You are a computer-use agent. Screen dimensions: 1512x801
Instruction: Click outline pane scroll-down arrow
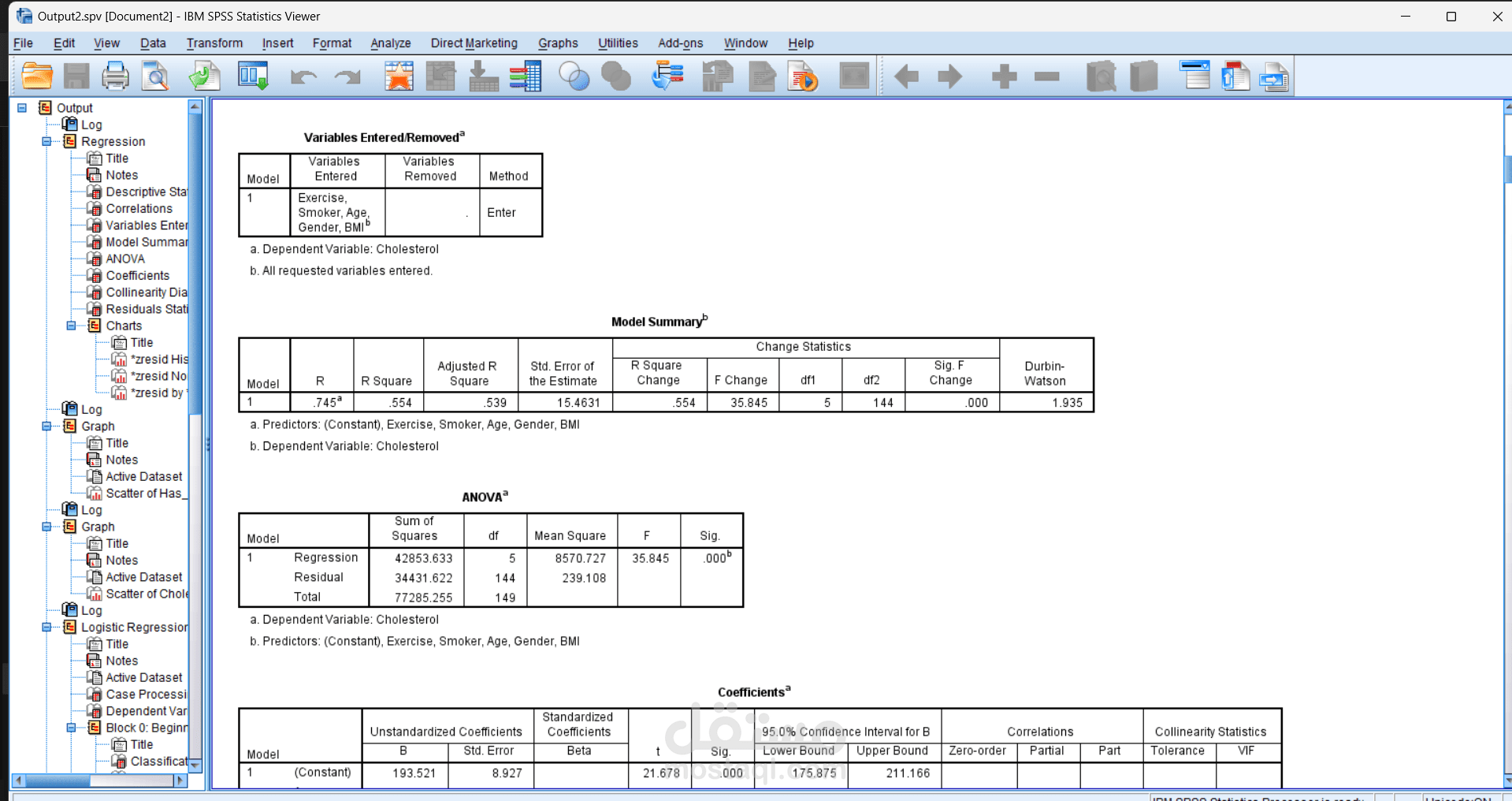195,765
